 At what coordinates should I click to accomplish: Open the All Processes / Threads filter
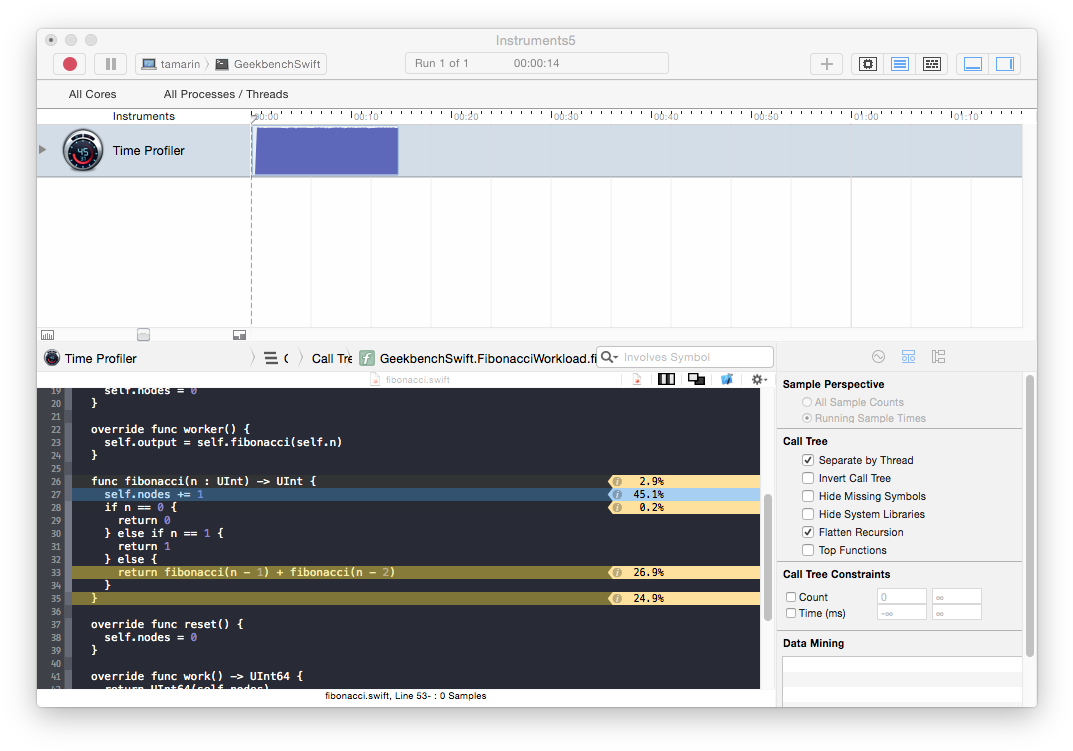tap(226, 94)
